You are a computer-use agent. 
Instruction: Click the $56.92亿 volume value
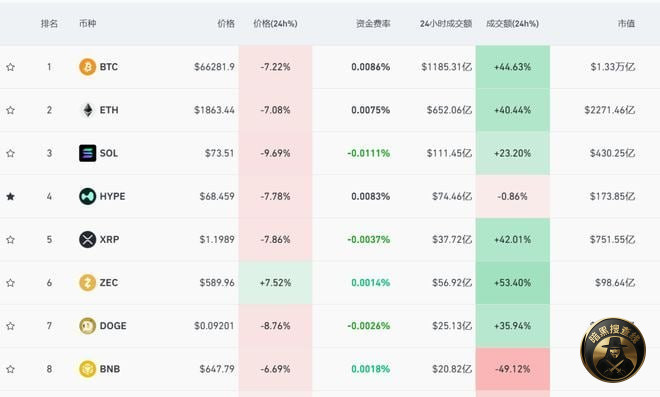point(452,283)
